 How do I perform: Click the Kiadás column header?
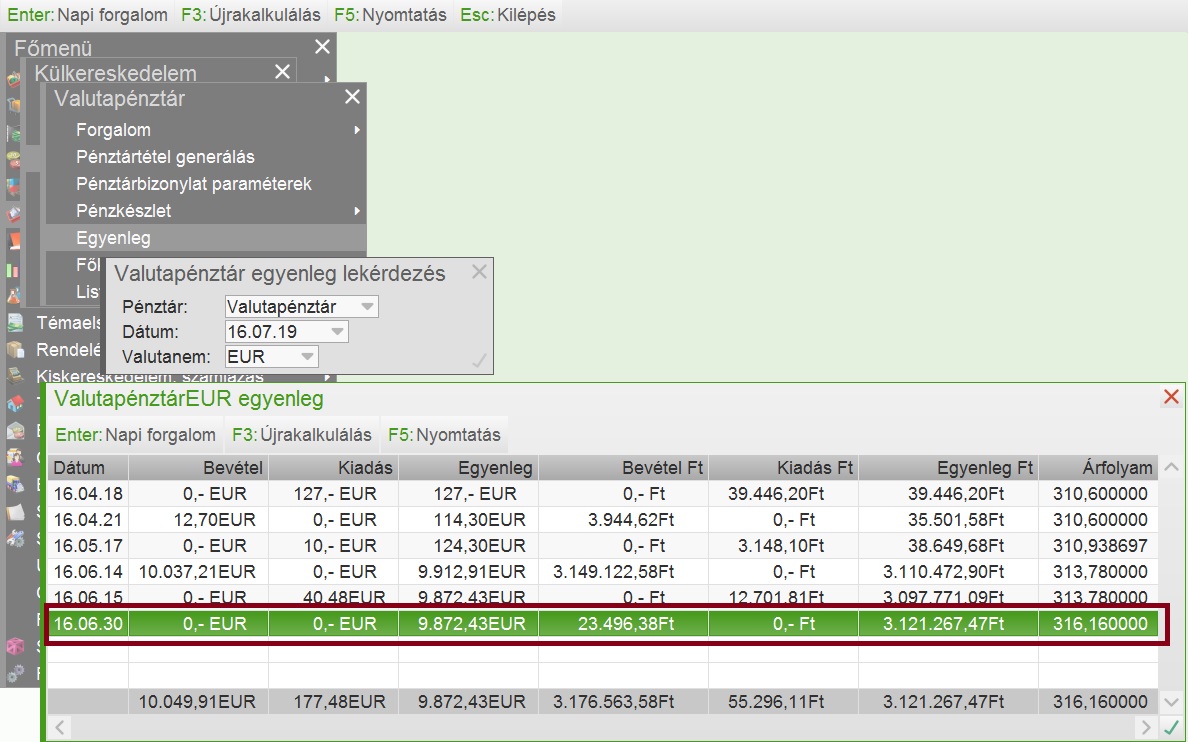[x=333, y=468]
